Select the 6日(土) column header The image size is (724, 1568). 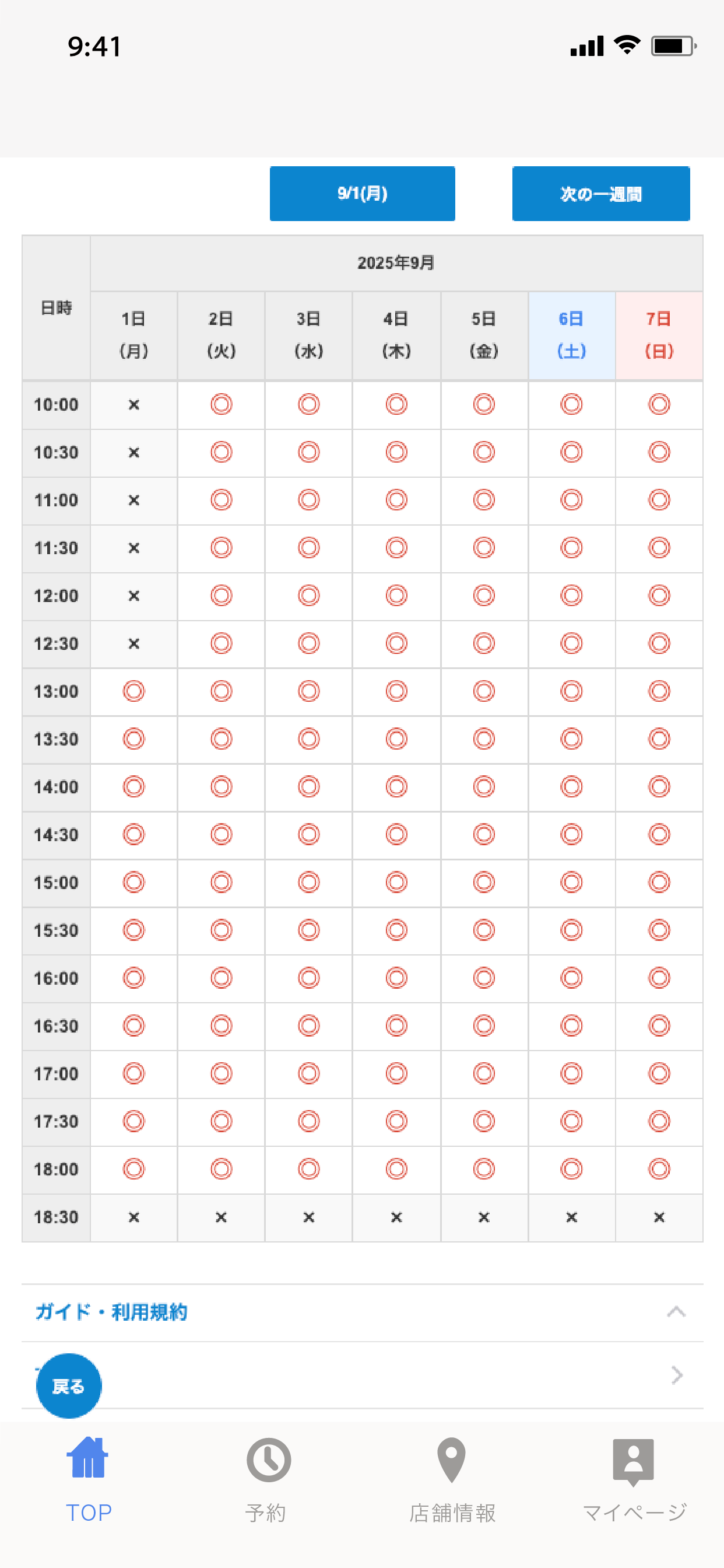click(x=571, y=335)
